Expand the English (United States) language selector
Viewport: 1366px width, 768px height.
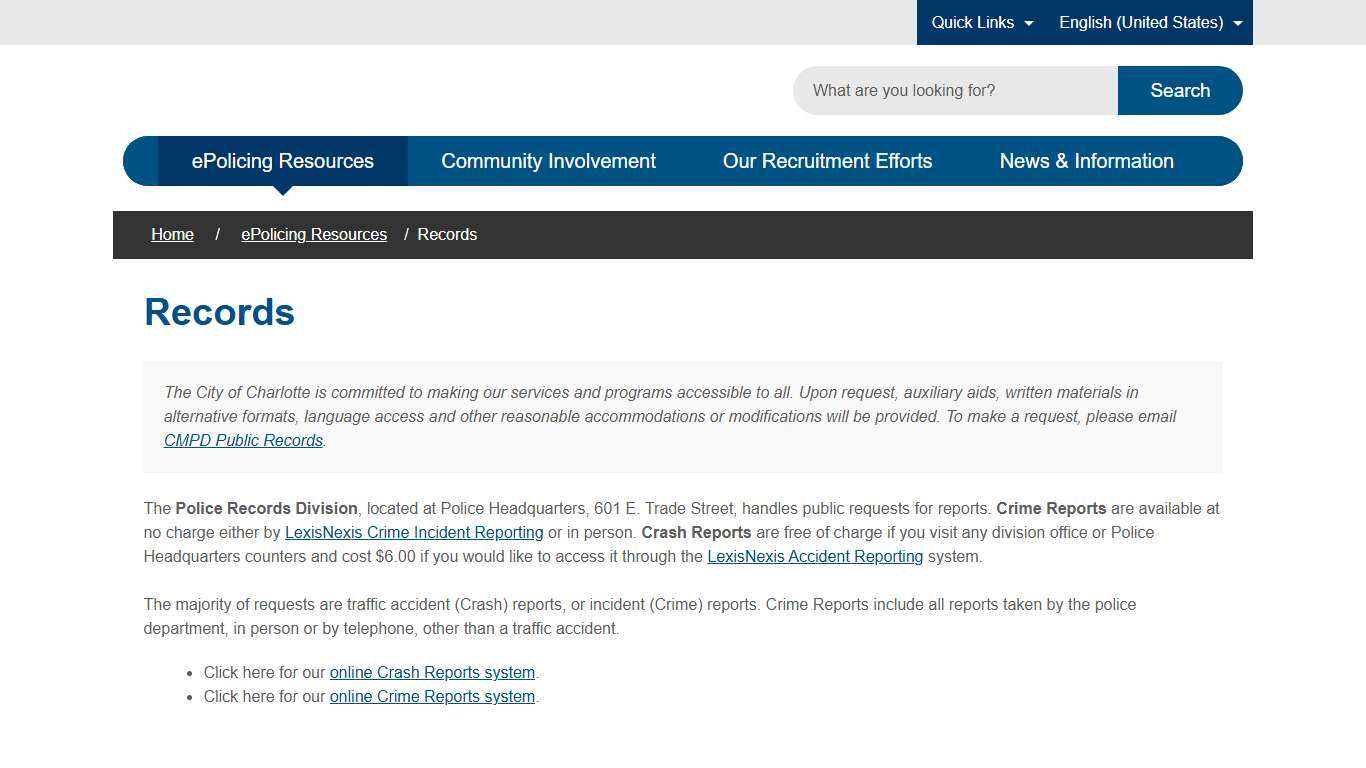click(x=1143, y=22)
